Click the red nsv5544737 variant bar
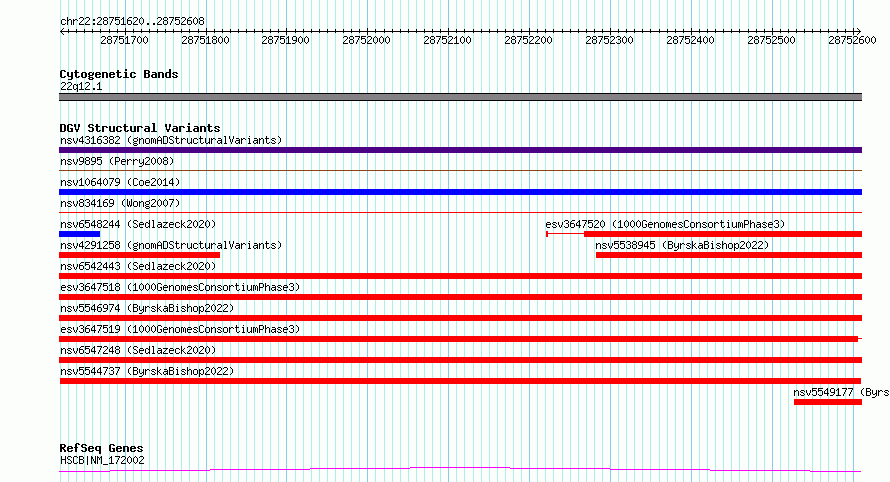 click(460, 381)
